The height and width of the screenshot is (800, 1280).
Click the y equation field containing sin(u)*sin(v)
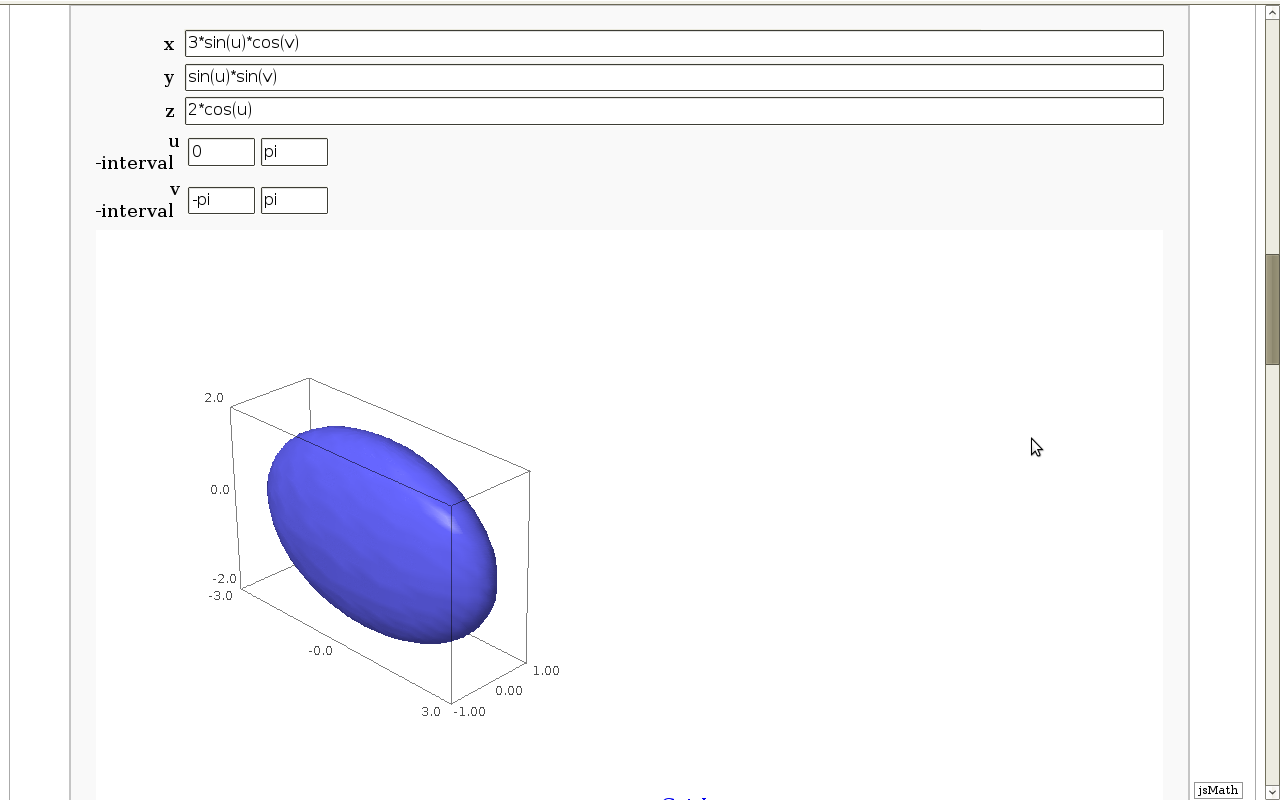[673, 77]
